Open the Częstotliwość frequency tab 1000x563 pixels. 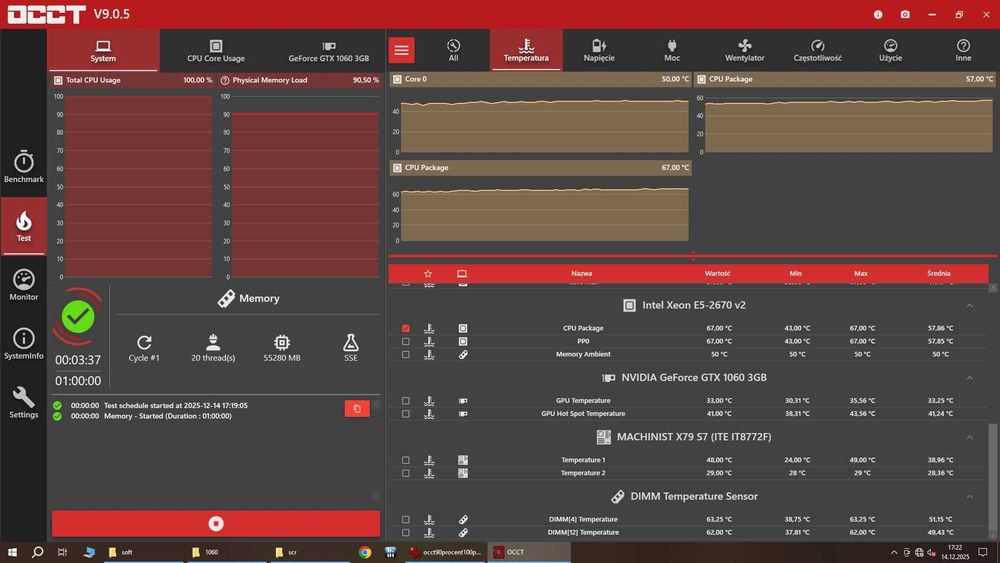tap(818, 50)
